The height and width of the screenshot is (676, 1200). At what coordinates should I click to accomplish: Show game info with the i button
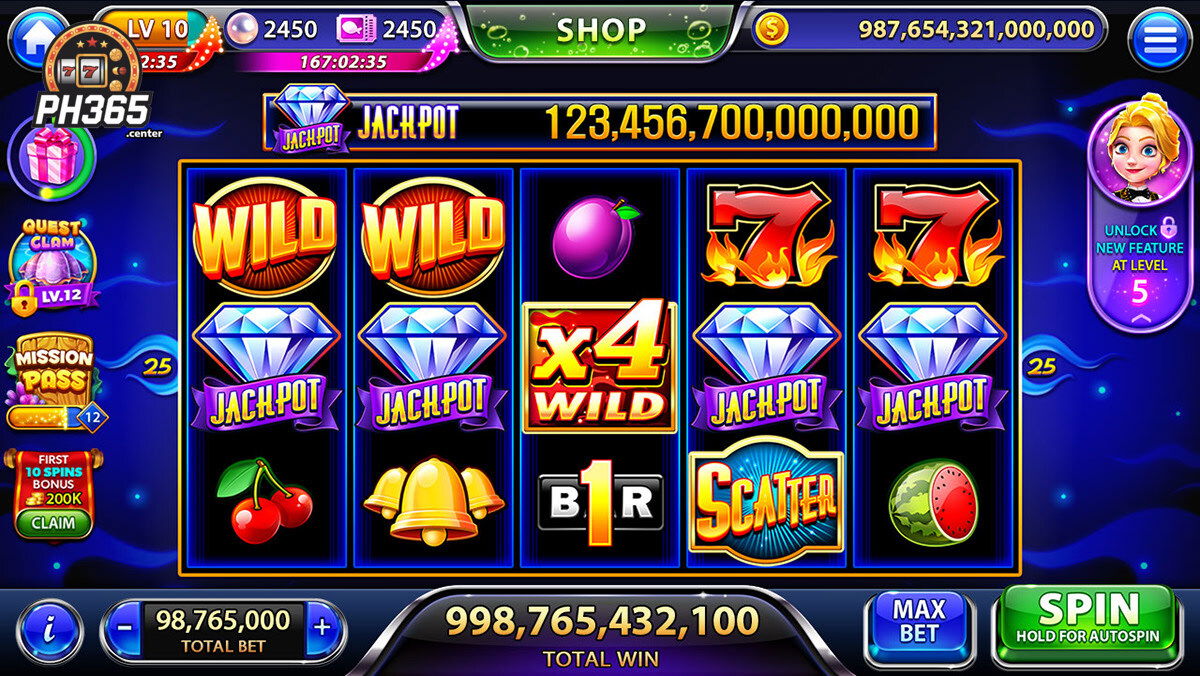coord(49,630)
